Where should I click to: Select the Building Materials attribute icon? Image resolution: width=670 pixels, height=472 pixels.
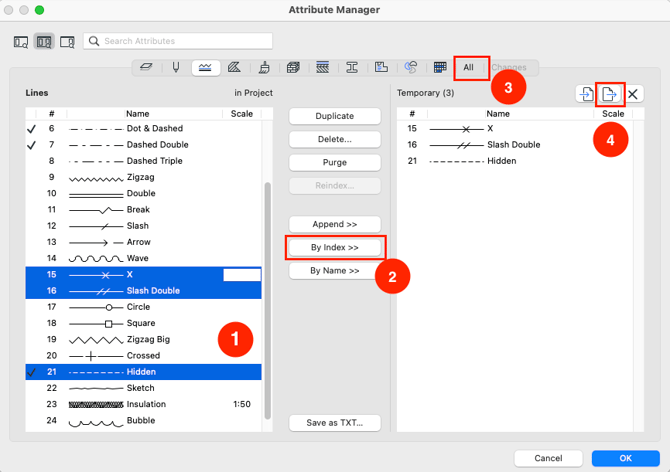[293, 68]
